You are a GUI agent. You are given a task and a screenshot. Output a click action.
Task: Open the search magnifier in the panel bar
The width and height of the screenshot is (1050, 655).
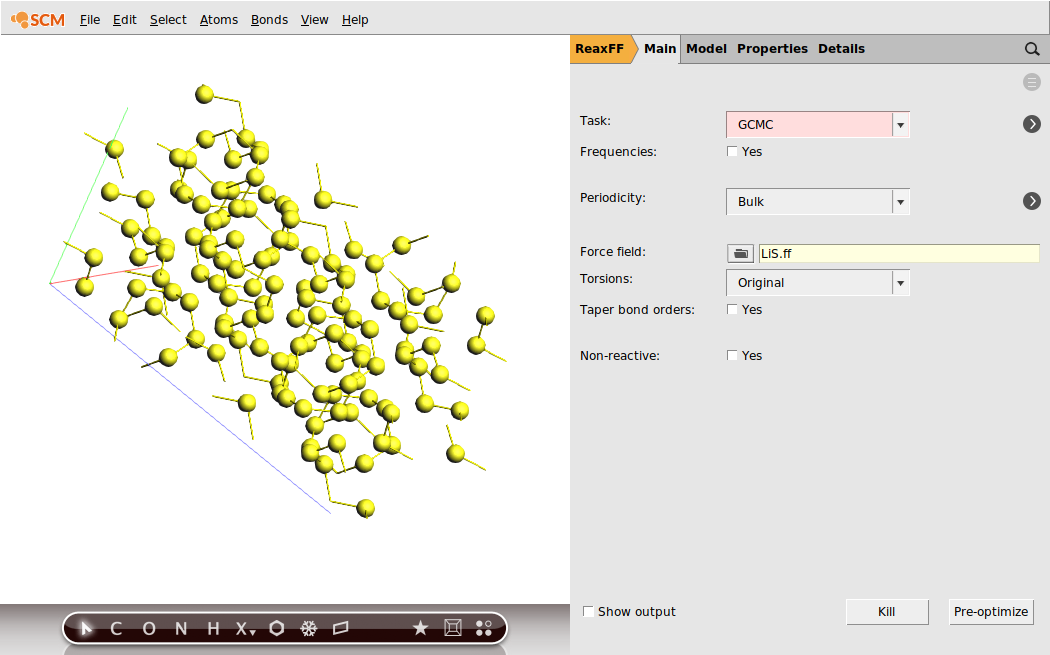coord(1031,48)
